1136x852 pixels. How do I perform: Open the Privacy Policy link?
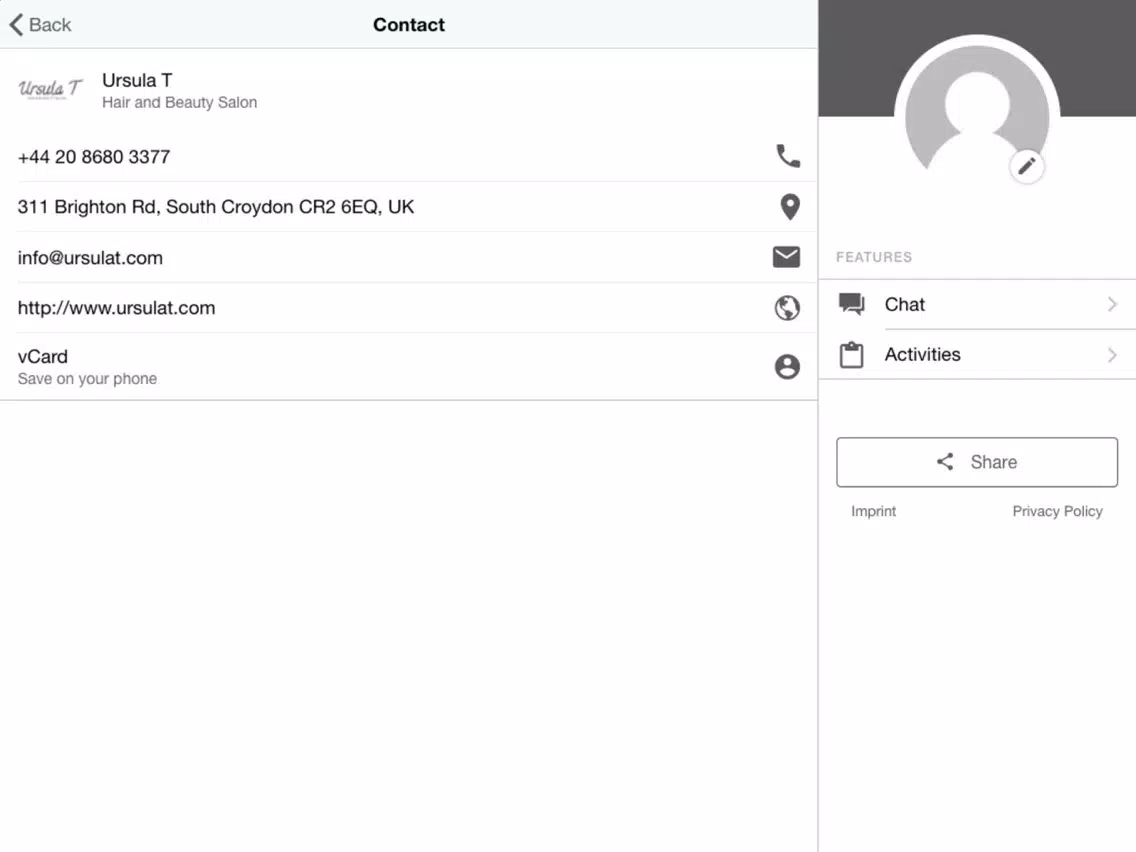pos(1057,511)
